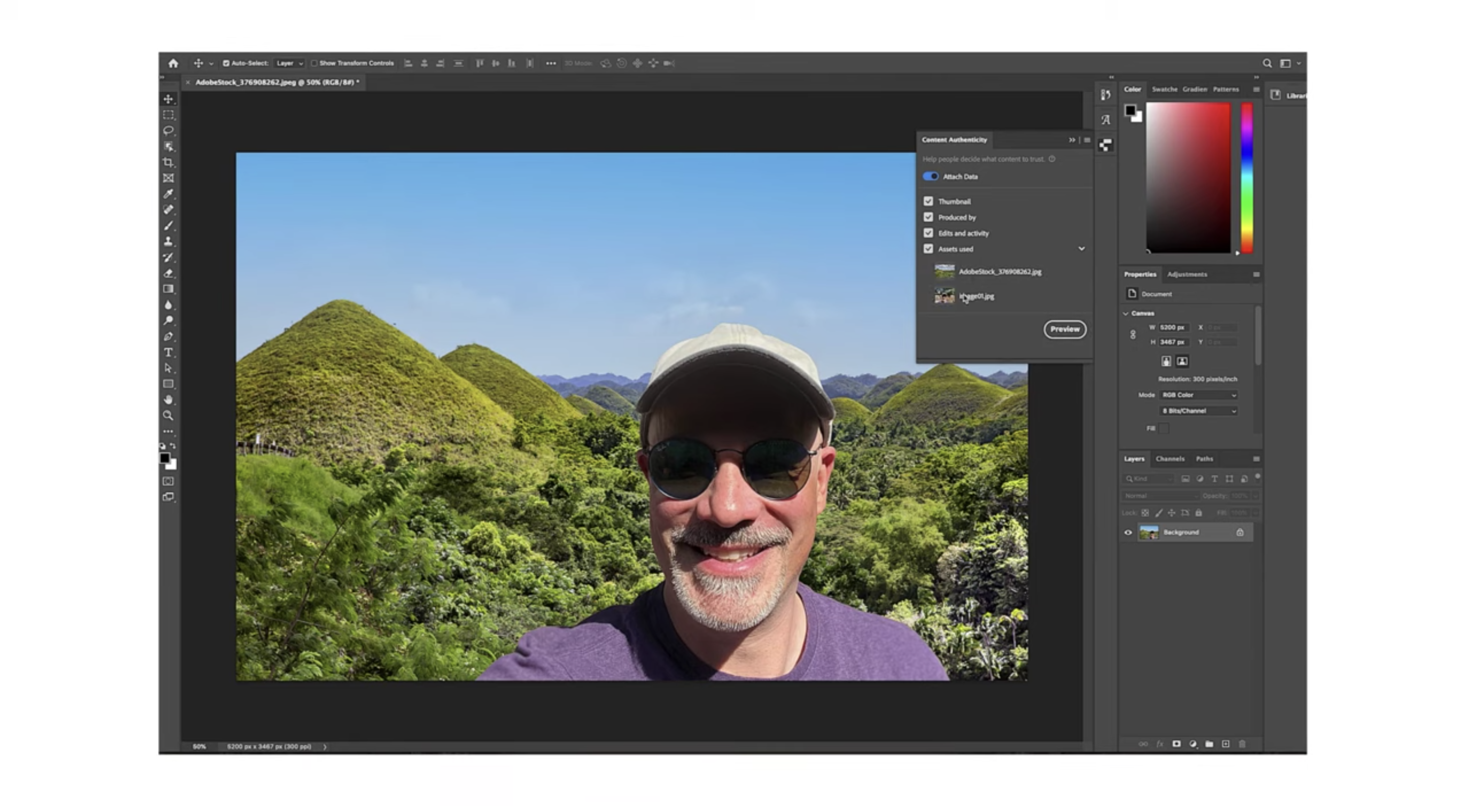Collapse the Canvas section
Screen dimensions: 1466x812
tap(1126, 314)
